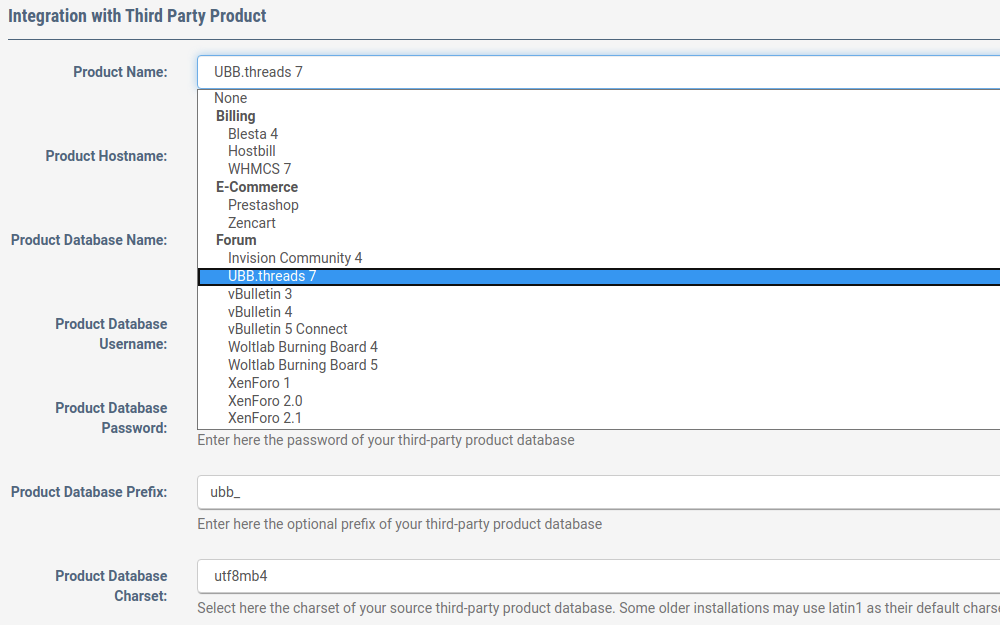
Task: Choose vBulletin 4 option
Action: [x=598, y=312]
